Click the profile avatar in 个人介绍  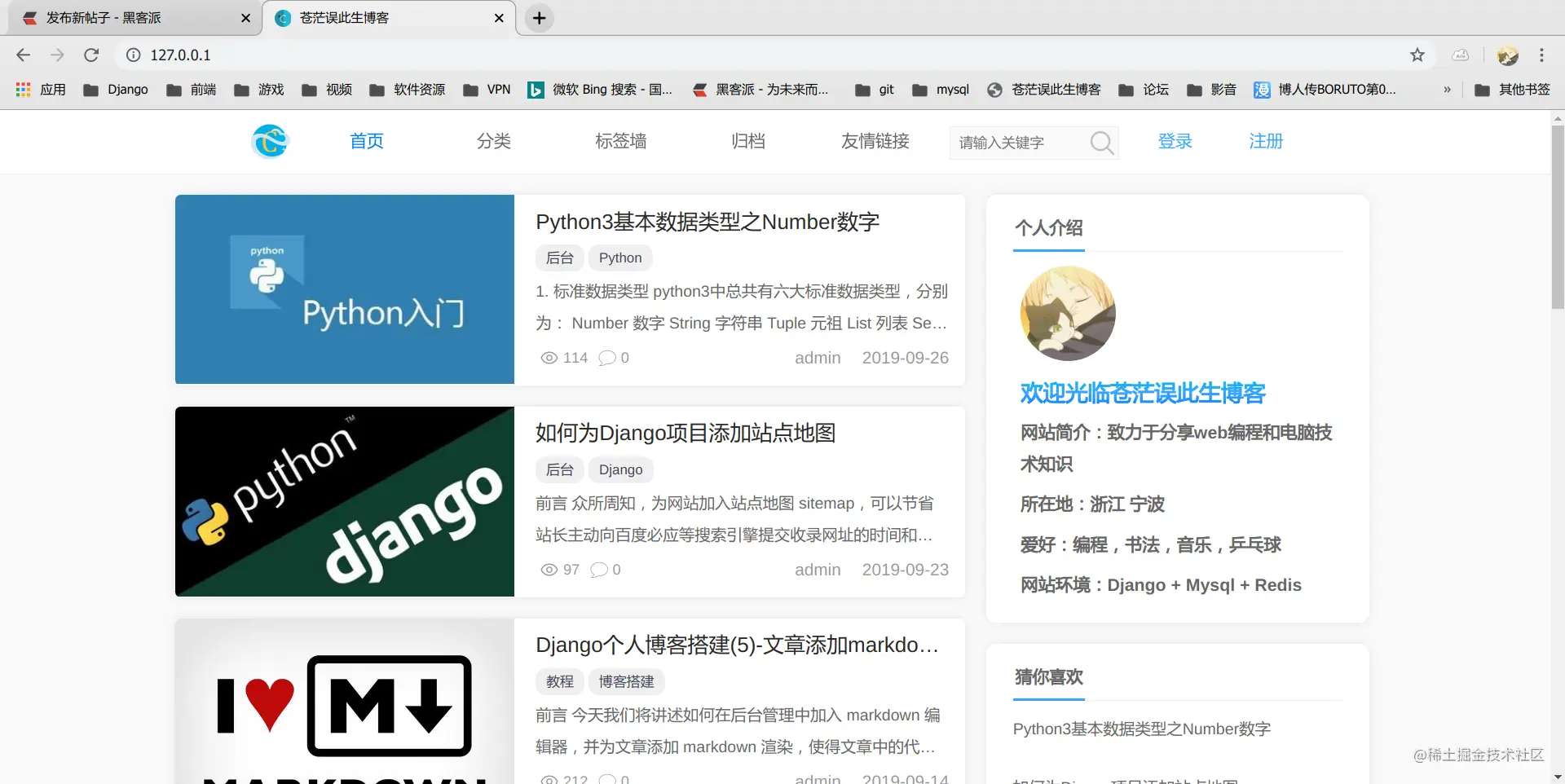pos(1068,314)
